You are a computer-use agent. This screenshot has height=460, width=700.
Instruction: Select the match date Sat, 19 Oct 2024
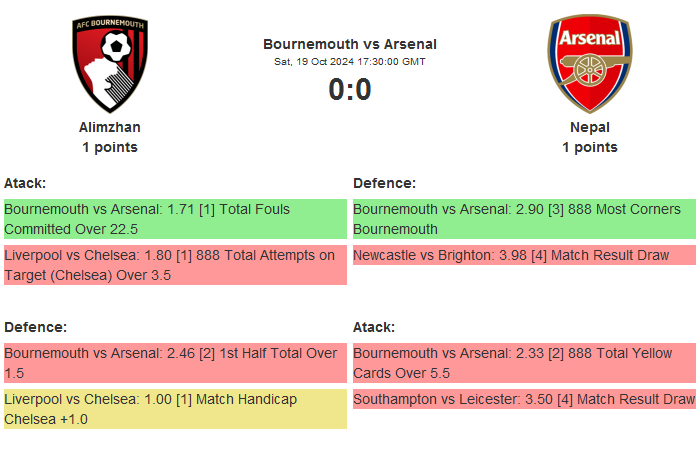[x=350, y=62]
